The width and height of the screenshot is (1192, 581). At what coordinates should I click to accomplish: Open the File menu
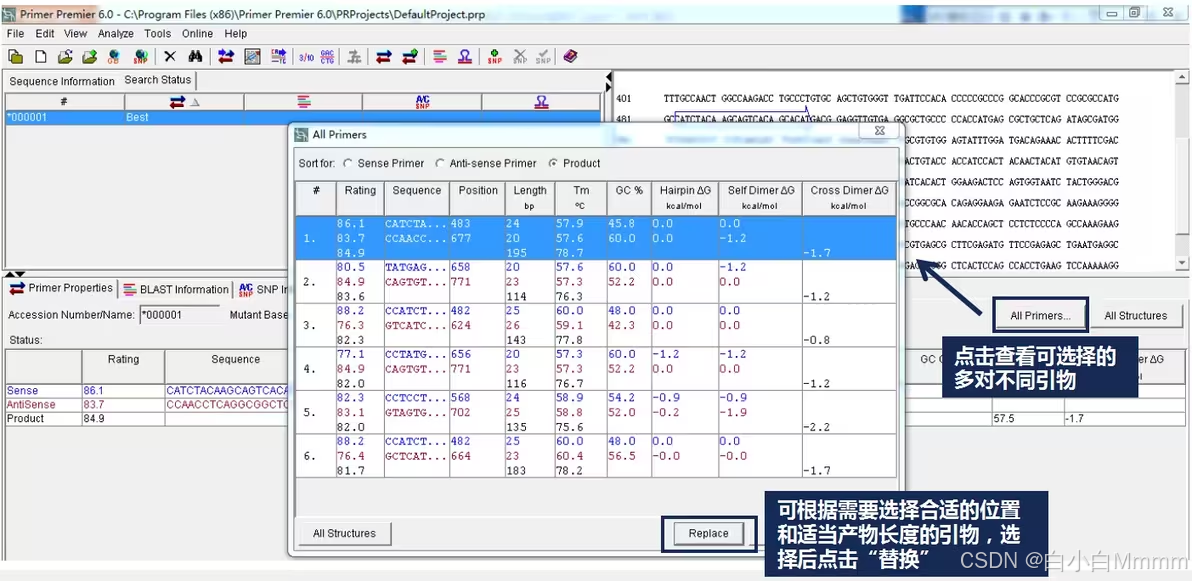[15, 33]
